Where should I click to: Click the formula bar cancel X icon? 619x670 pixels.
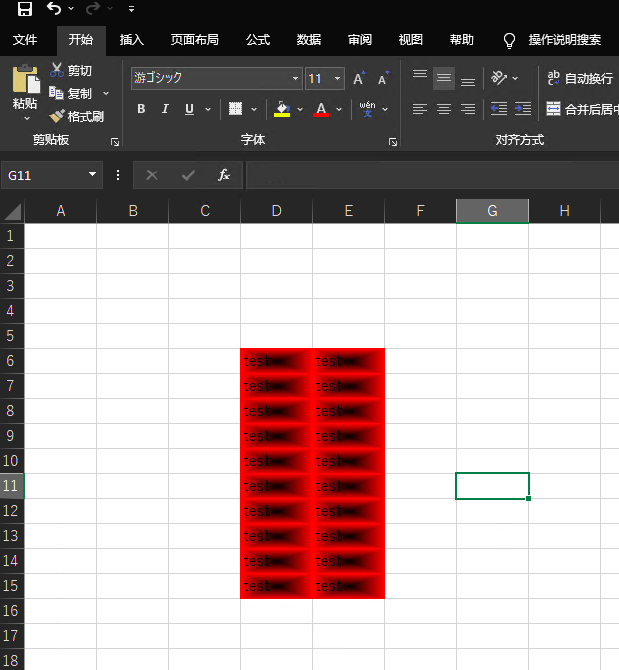tap(152, 175)
